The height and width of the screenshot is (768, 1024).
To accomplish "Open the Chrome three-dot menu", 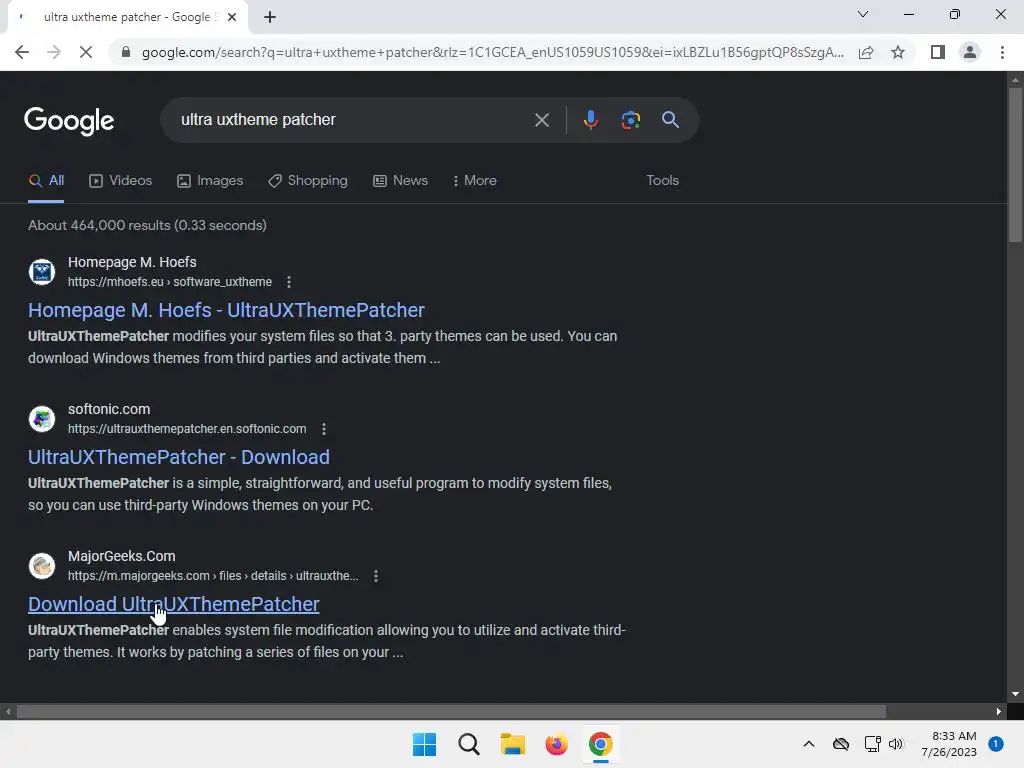I will pyautogui.click(x=1002, y=52).
